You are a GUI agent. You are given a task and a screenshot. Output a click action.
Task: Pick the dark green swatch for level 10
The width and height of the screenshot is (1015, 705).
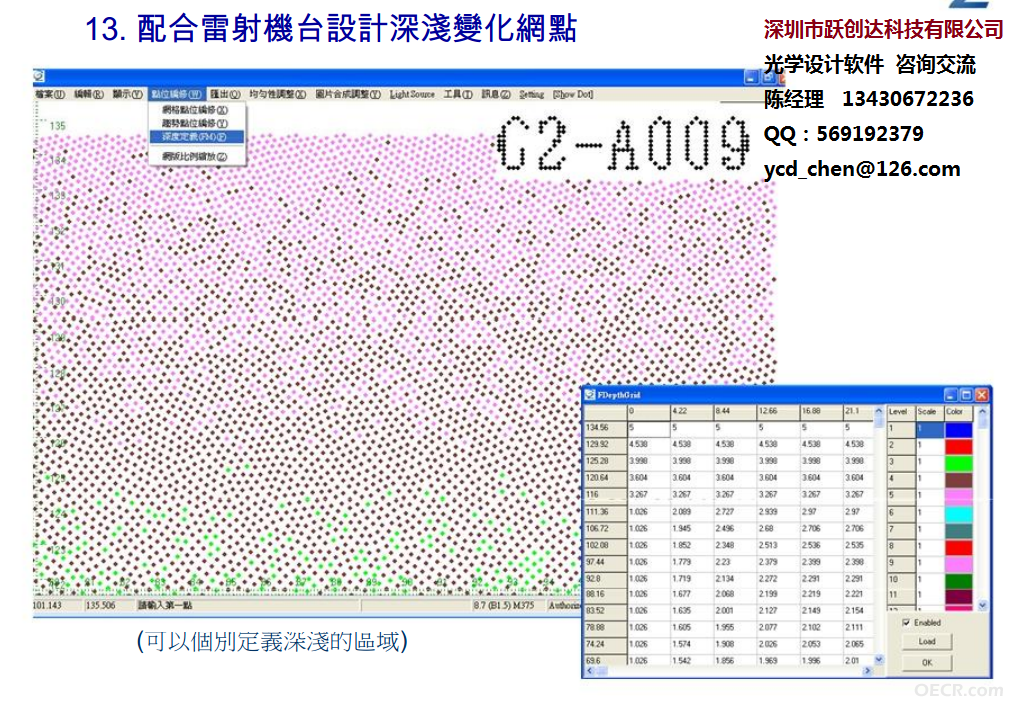click(x=959, y=580)
